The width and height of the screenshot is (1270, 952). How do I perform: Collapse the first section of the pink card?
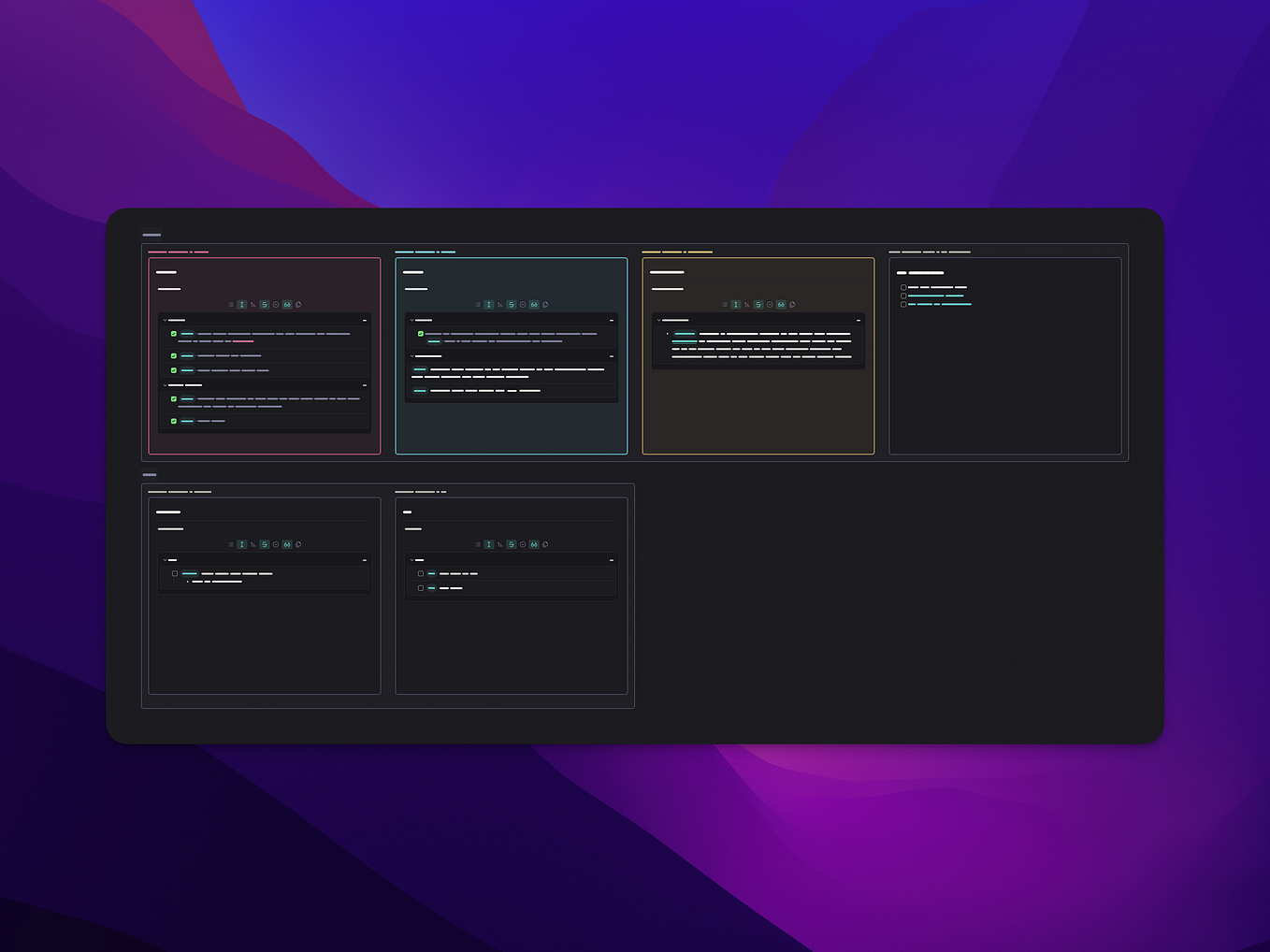pos(166,320)
